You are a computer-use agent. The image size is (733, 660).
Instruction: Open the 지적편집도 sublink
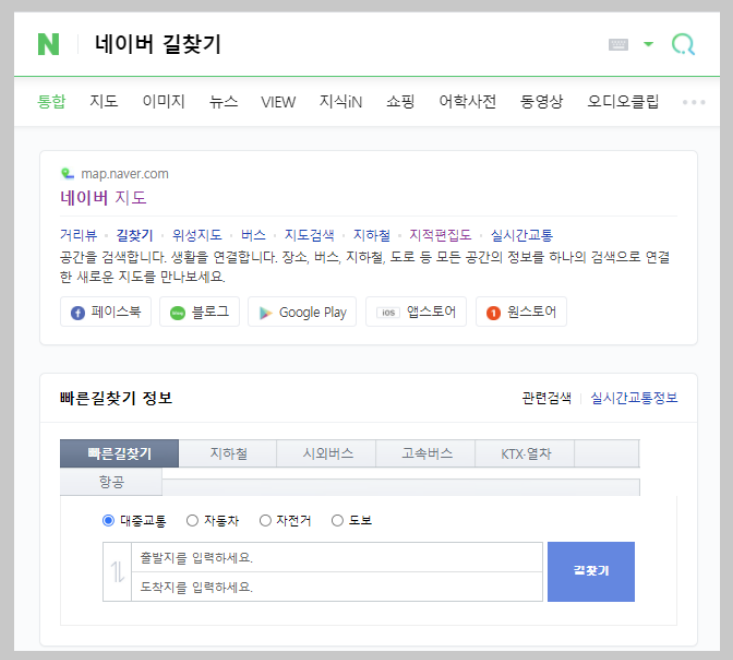point(440,235)
